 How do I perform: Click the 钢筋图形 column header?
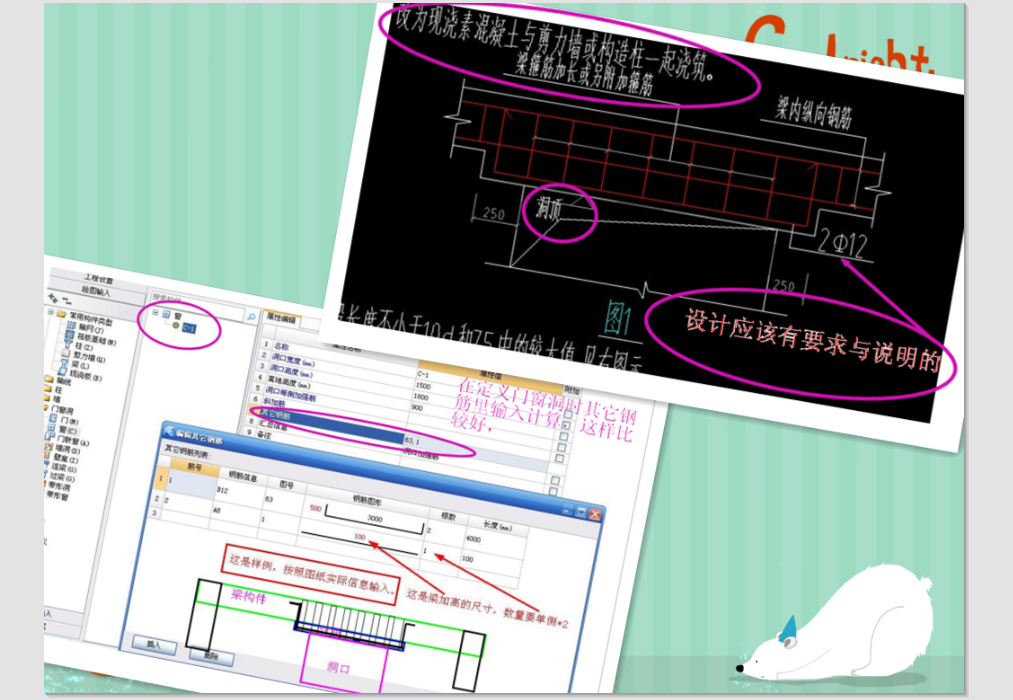368,500
